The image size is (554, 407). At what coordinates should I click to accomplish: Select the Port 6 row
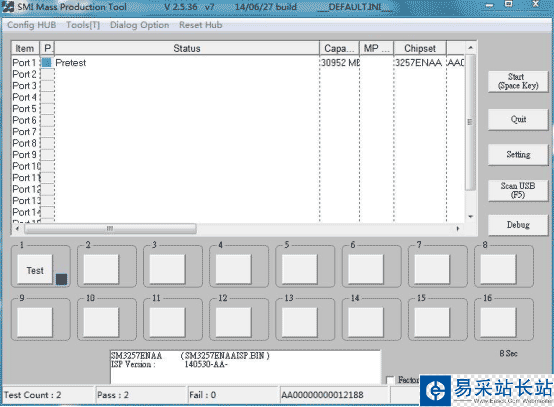238,120
